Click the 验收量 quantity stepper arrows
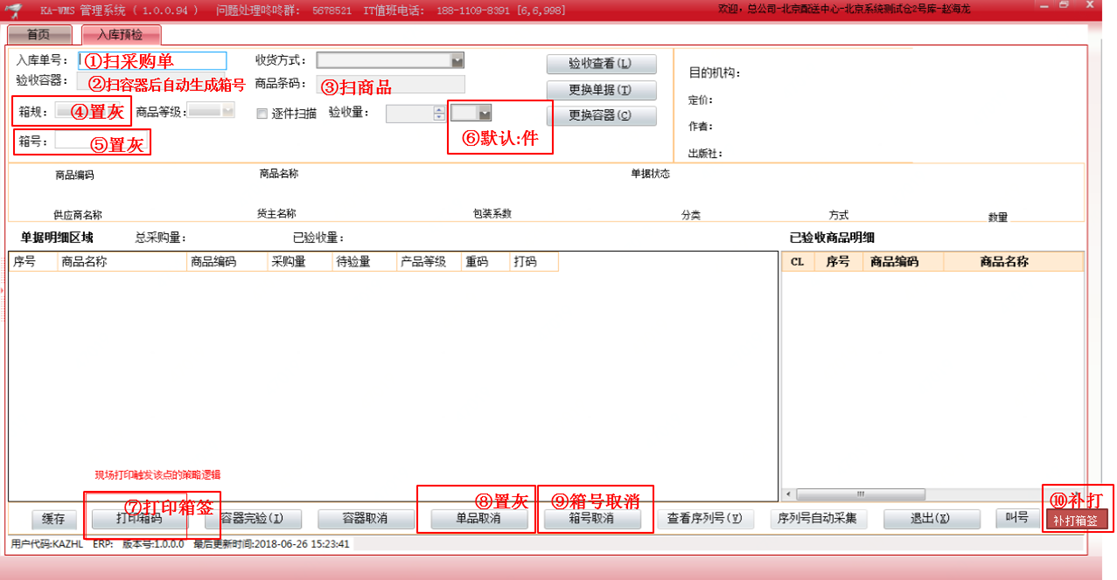 coord(439,113)
